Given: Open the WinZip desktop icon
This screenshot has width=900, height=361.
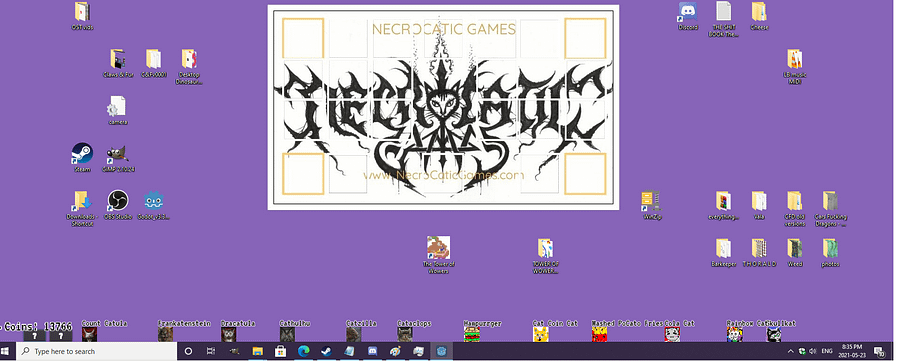Looking at the screenshot, I should [651, 201].
